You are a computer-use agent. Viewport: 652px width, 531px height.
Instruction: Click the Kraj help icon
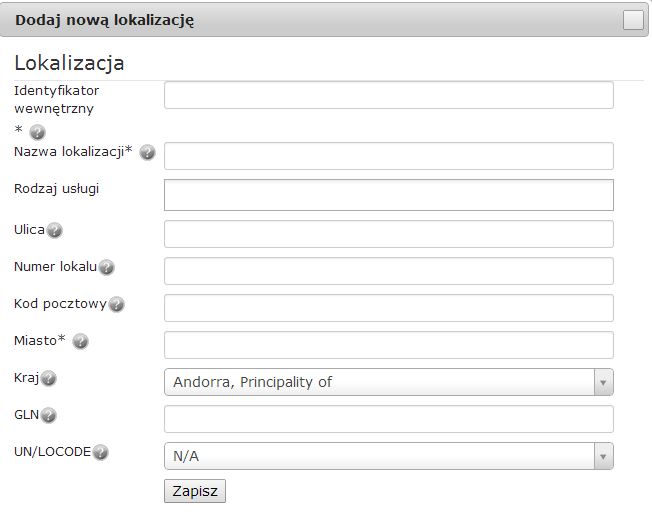[x=48, y=378]
